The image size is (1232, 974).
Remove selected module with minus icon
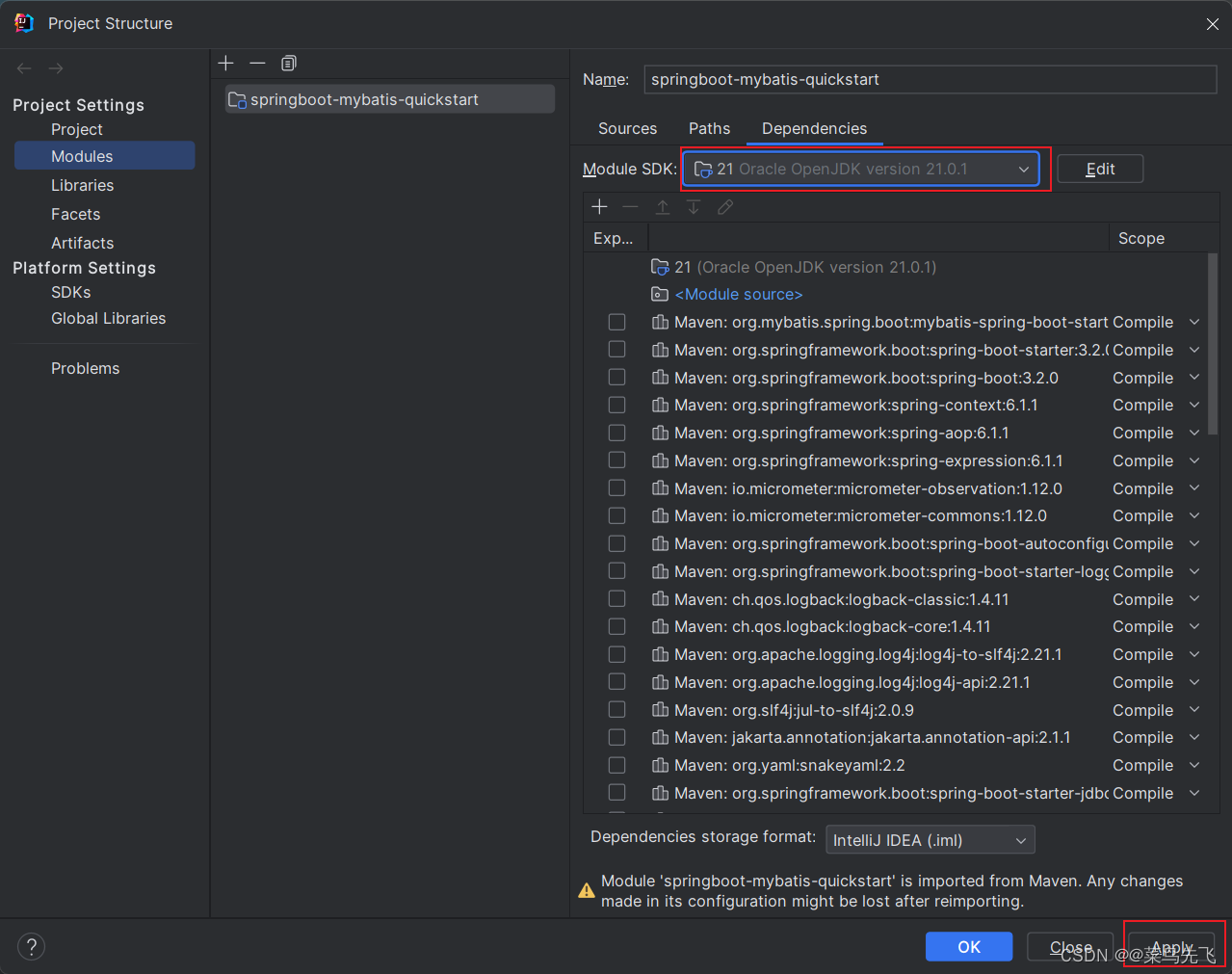[257, 63]
